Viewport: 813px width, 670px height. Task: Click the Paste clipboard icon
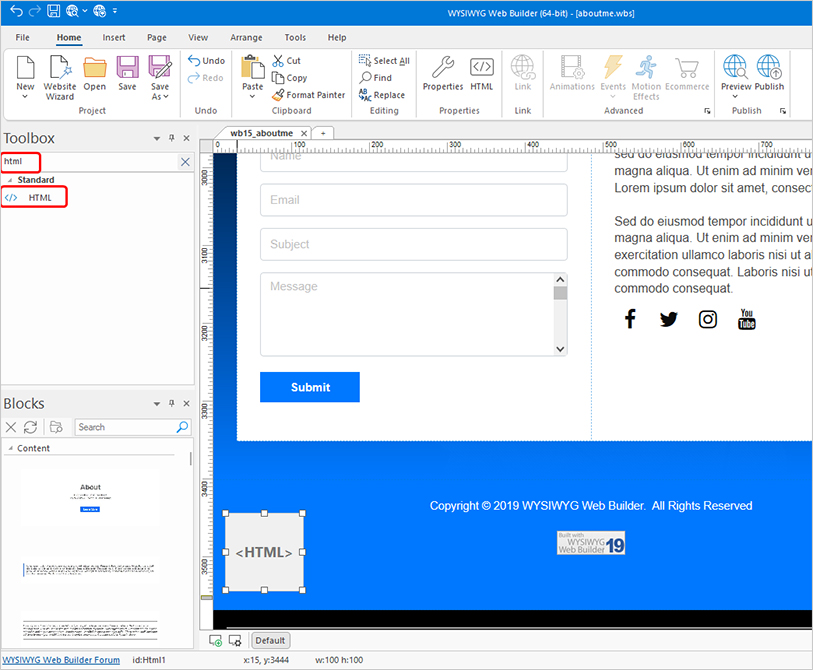(x=253, y=67)
